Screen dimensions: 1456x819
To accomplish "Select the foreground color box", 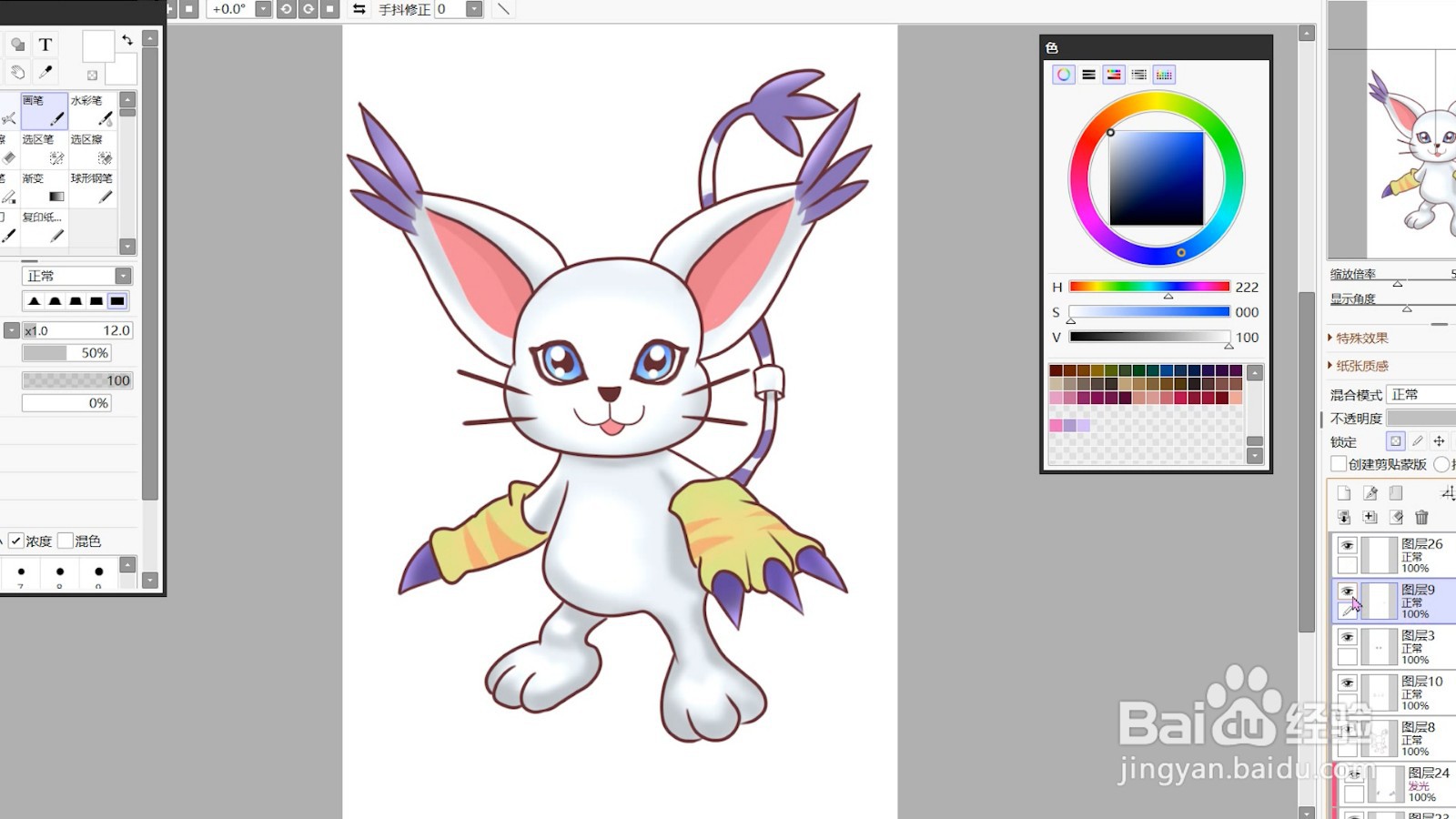I will tap(98, 46).
